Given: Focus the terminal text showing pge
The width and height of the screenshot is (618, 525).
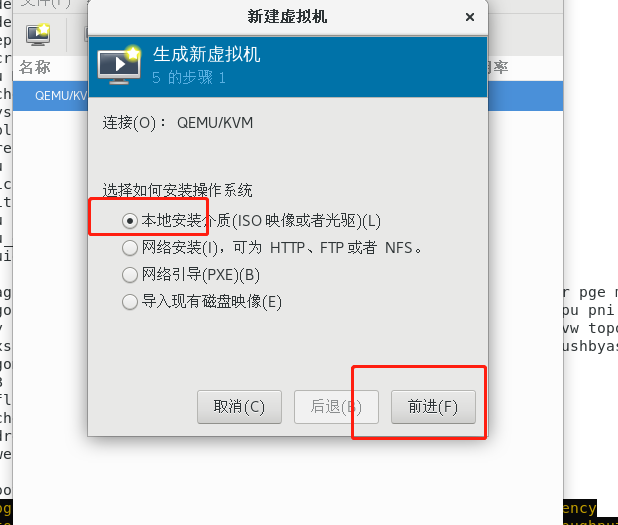Looking at the screenshot, I should tap(592, 293).
